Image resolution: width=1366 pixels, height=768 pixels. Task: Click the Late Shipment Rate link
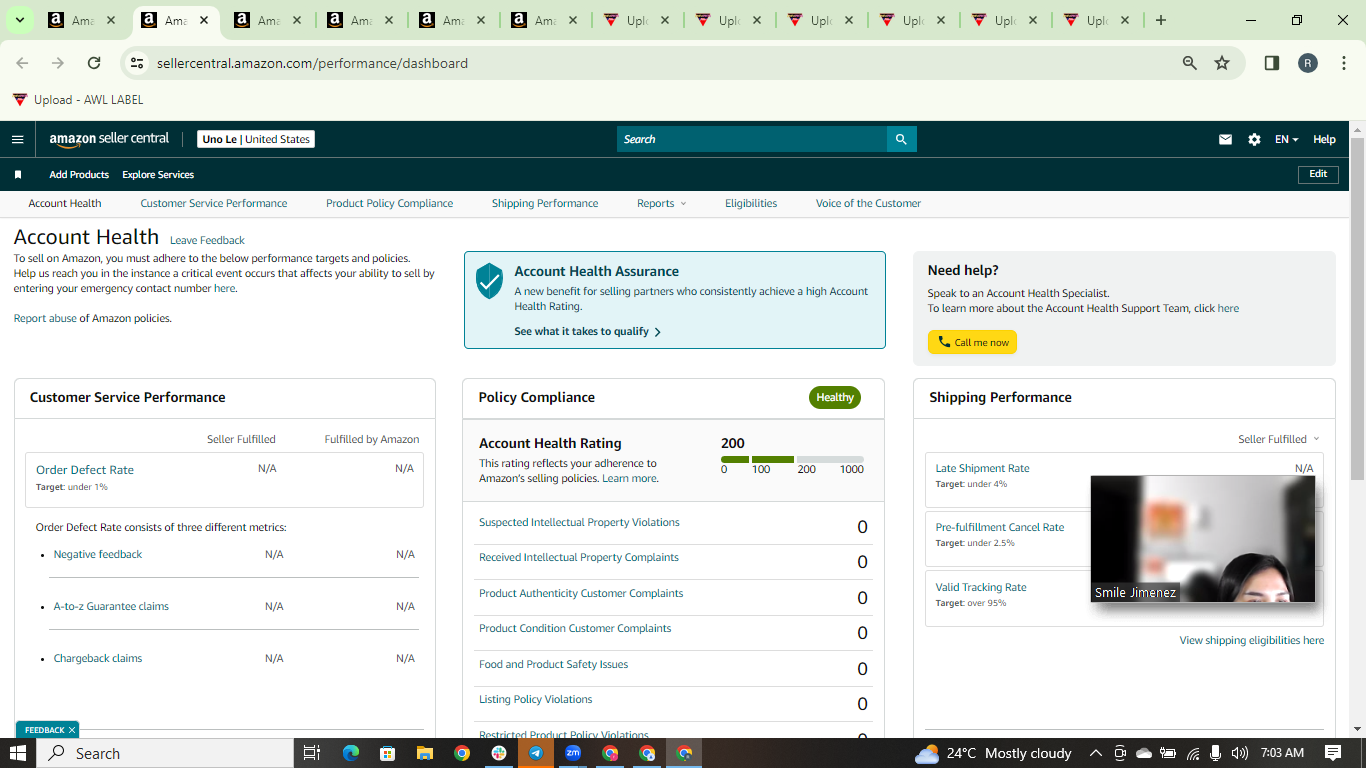(x=982, y=468)
